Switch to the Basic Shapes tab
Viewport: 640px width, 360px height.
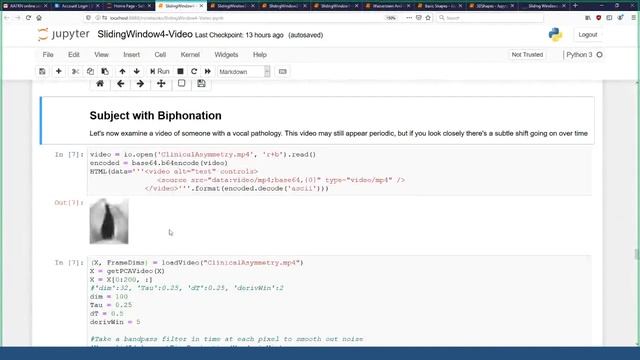(439, 6)
